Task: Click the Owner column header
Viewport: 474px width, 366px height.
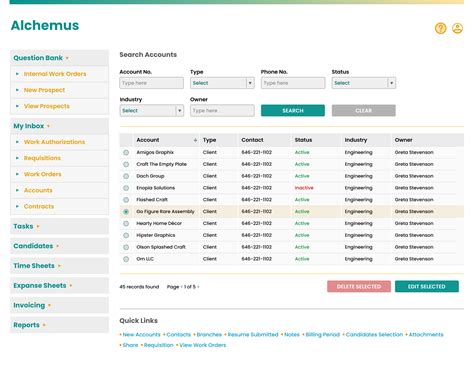Action: tap(403, 140)
